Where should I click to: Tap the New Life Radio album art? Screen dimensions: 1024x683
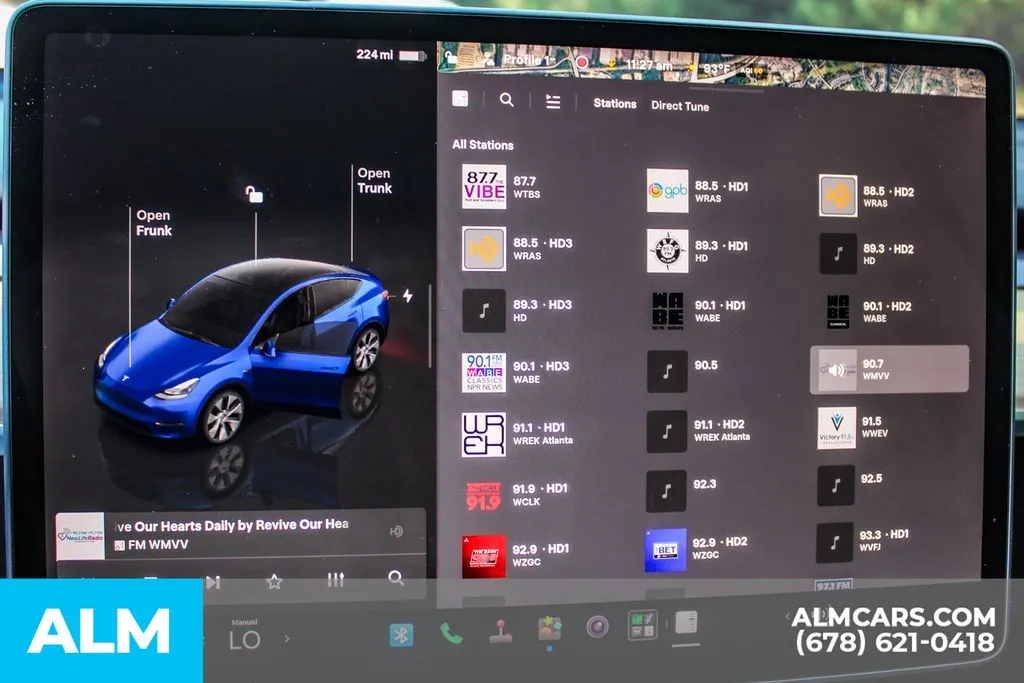[80, 537]
